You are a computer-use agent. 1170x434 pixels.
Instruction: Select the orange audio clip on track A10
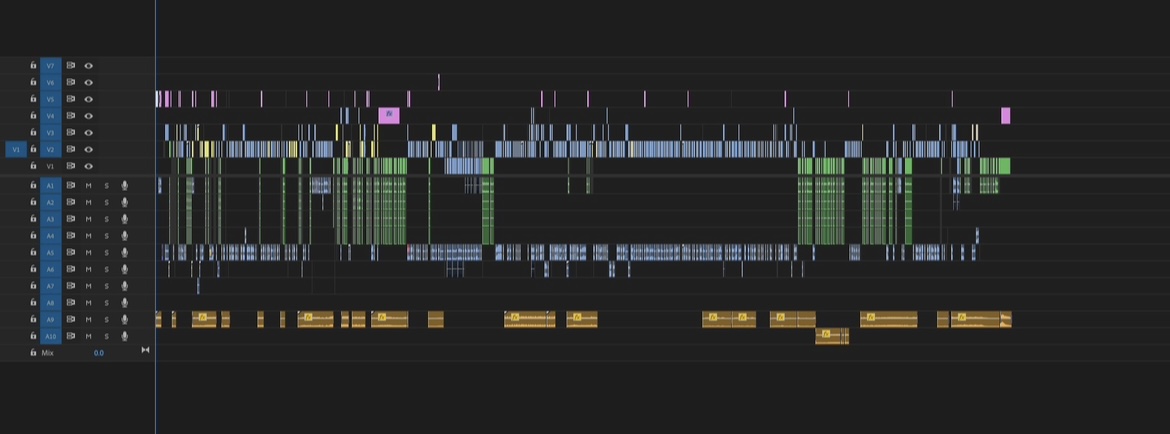[x=832, y=336]
